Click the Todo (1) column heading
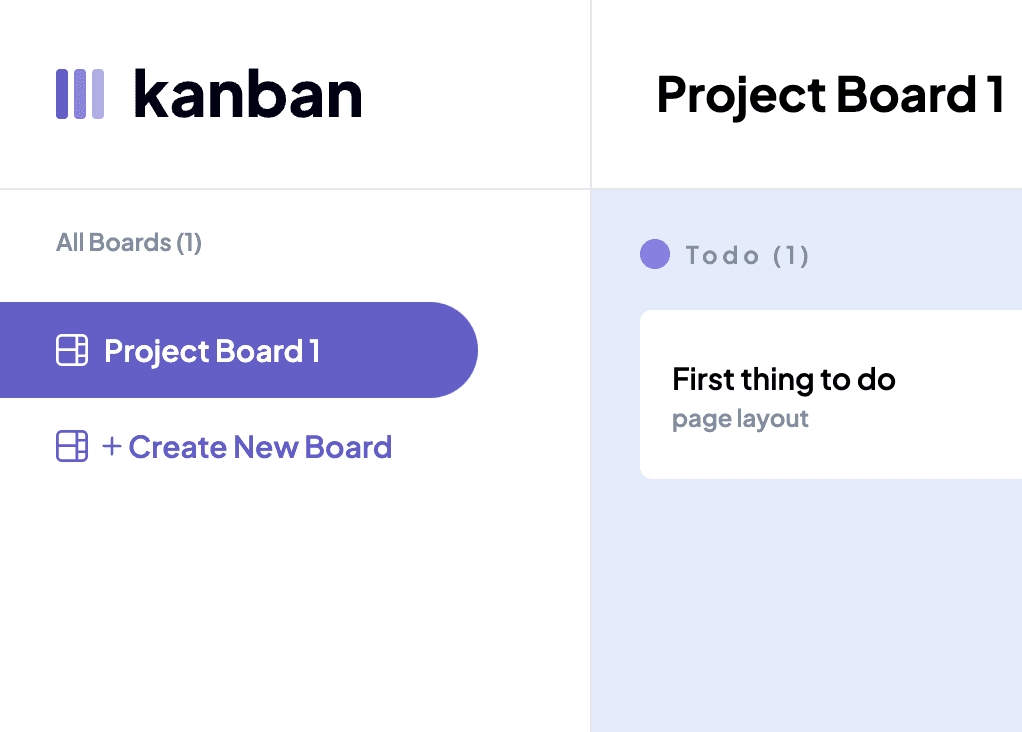1022x732 pixels. coord(746,256)
